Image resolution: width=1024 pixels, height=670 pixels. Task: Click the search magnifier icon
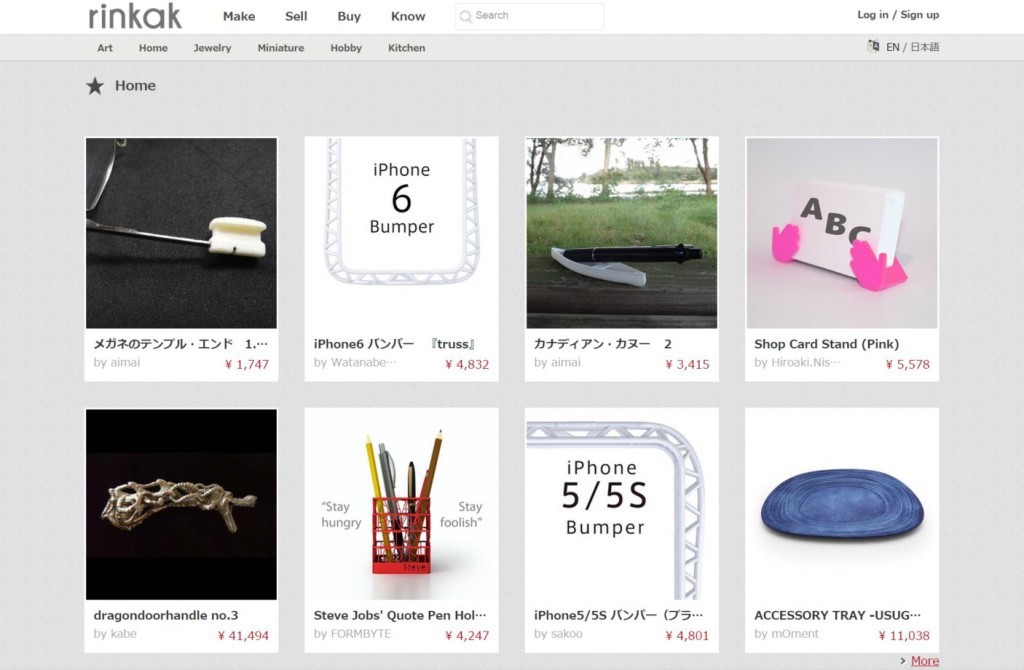[465, 16]
